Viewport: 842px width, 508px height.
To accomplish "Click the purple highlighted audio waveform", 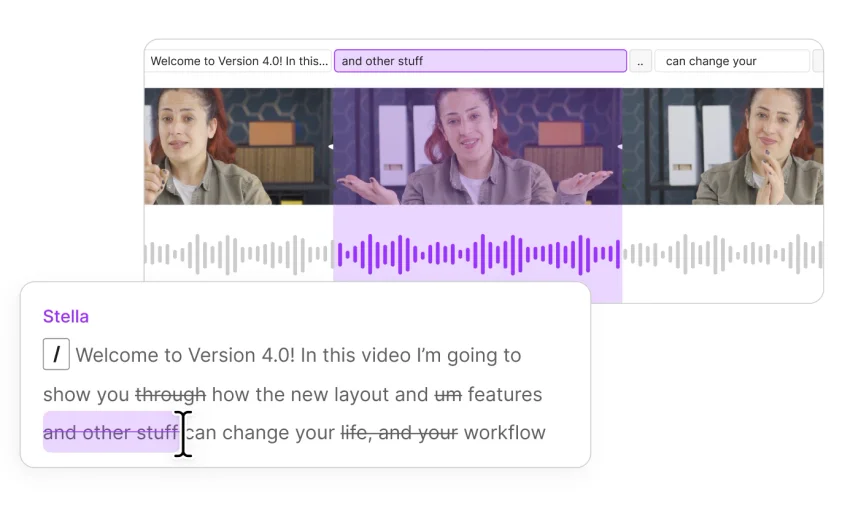I will coord(476,254).
